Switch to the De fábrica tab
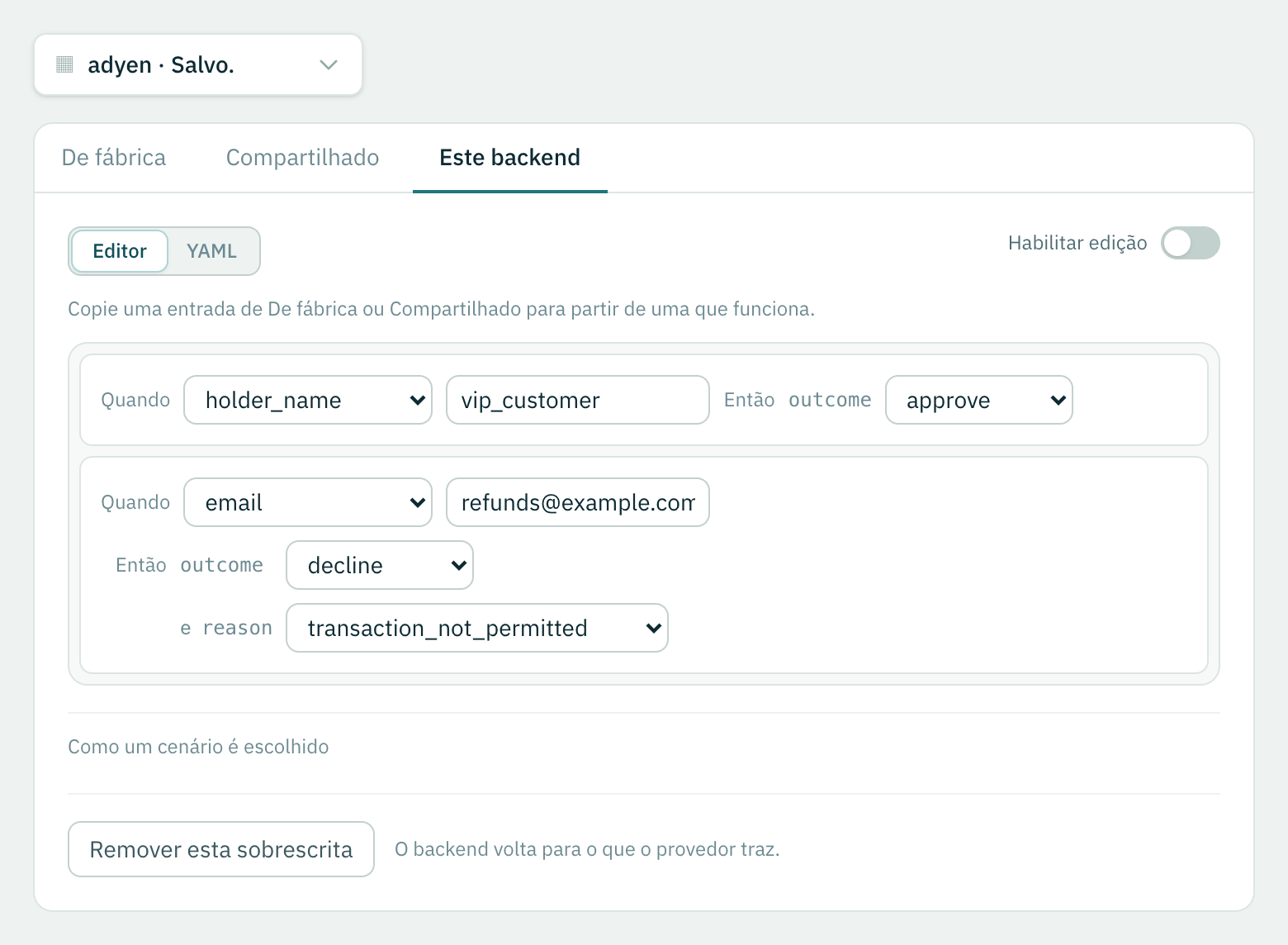The height and width of the screenshot is (945, 1288). coord(114,158)
